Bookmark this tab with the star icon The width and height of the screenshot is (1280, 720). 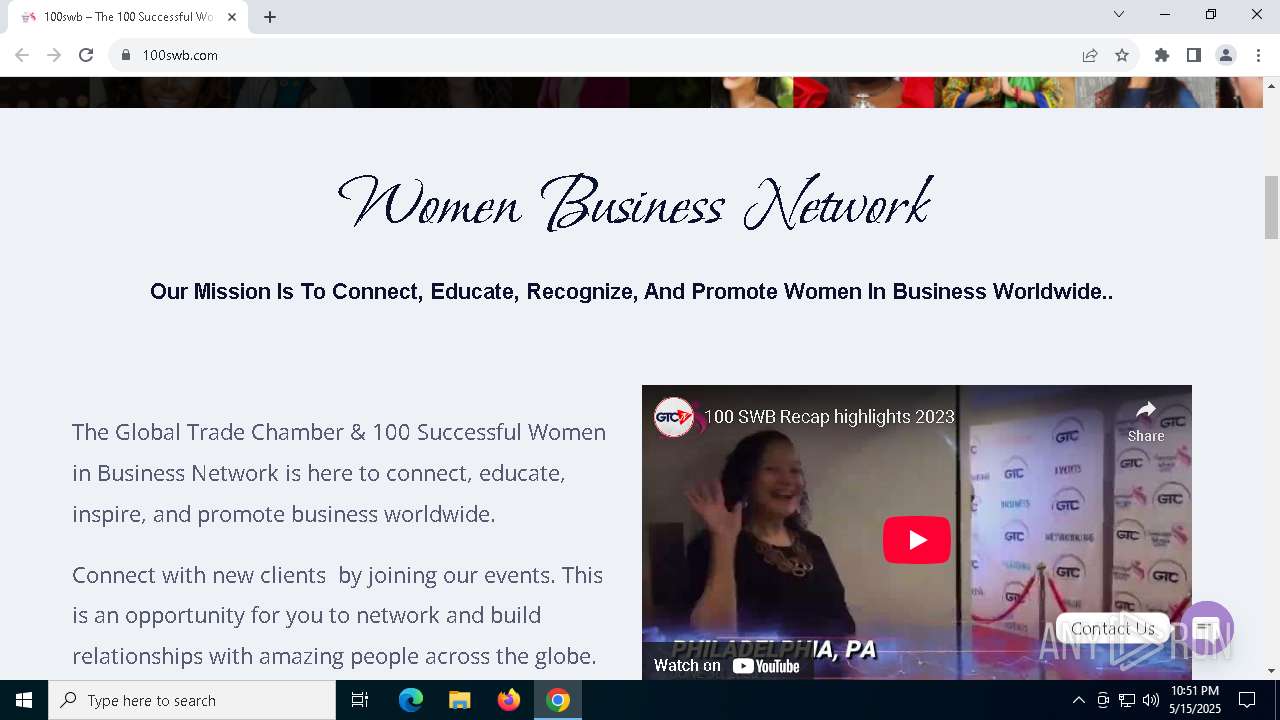pos(1122,55)
